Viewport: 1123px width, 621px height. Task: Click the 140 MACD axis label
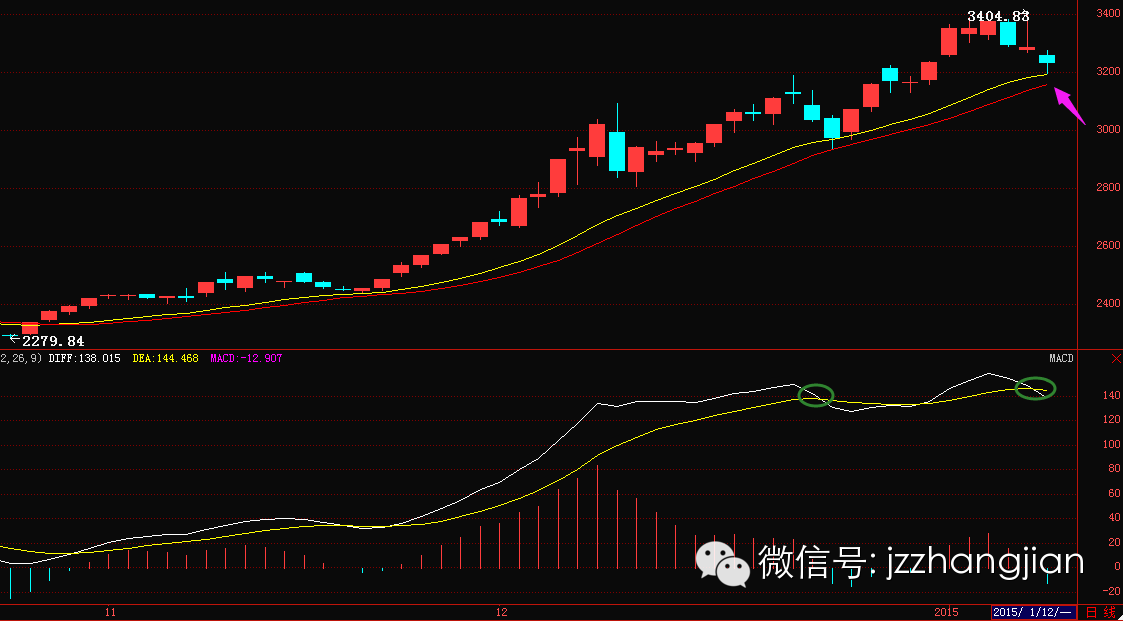[1112, 396]
